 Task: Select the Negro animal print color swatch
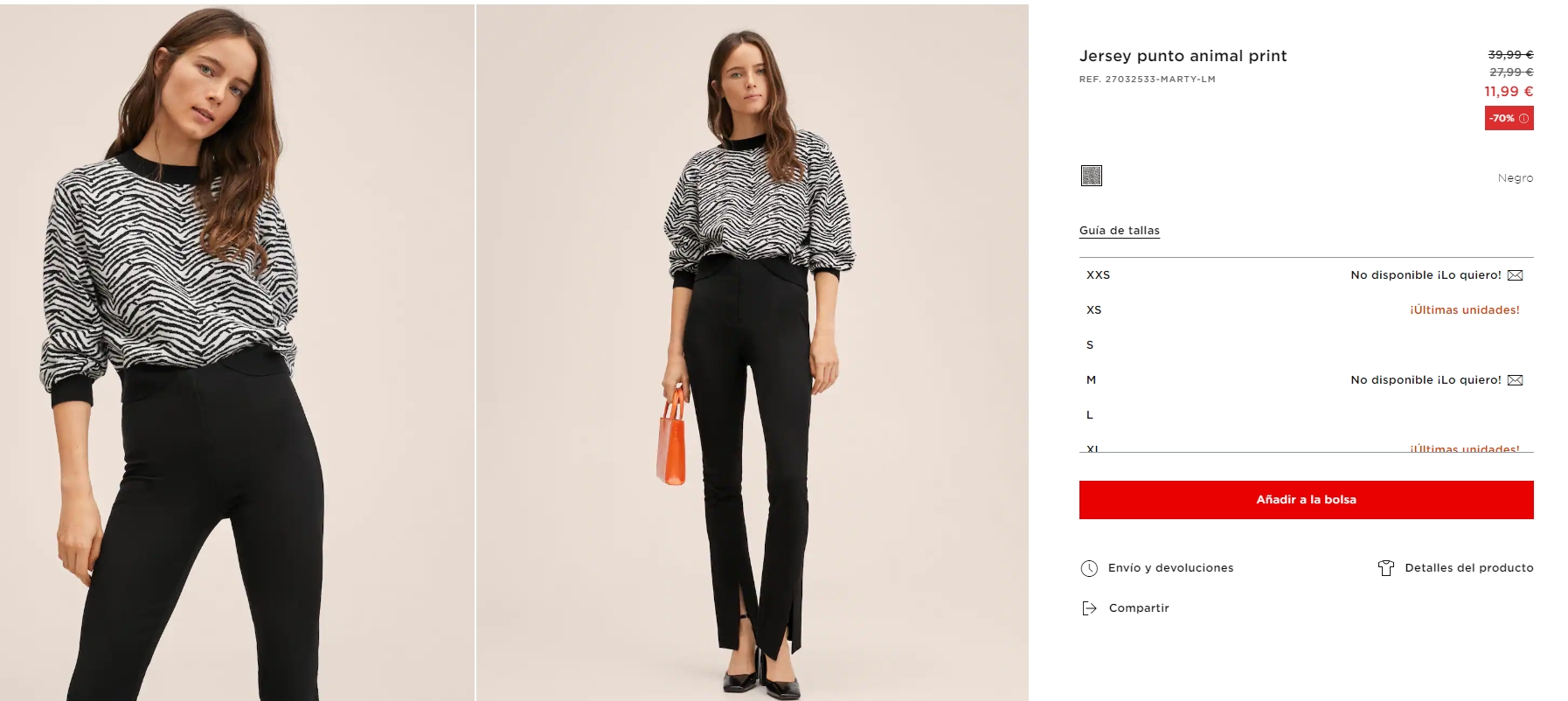(x=1092, y=176)
